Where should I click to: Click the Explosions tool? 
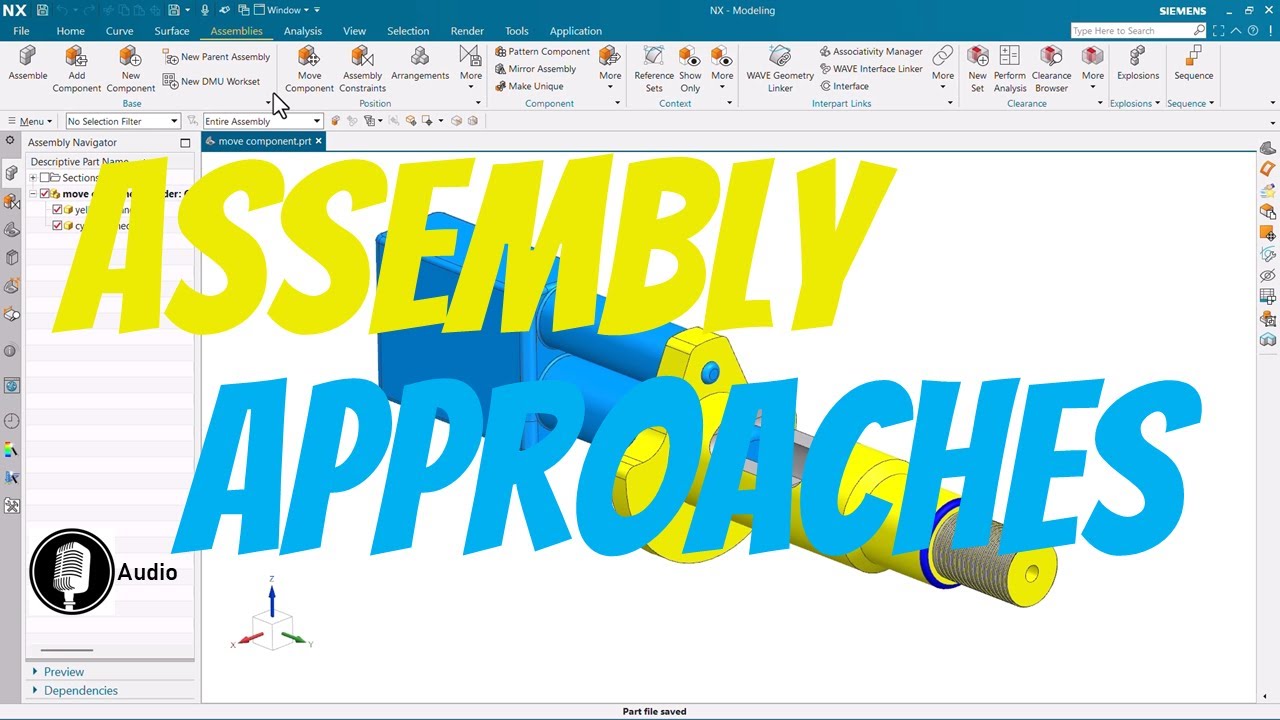click(1138, 63)
